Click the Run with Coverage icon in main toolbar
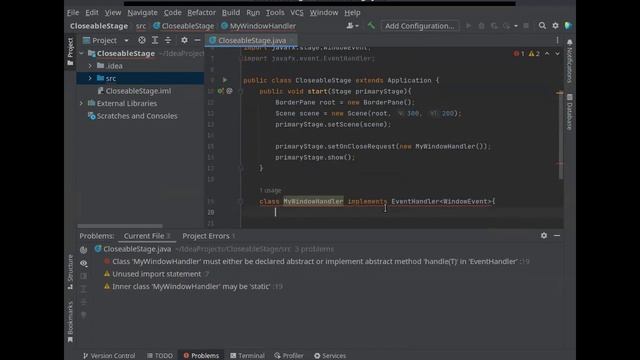The image size is (640, 360). [x=494, y=26]
